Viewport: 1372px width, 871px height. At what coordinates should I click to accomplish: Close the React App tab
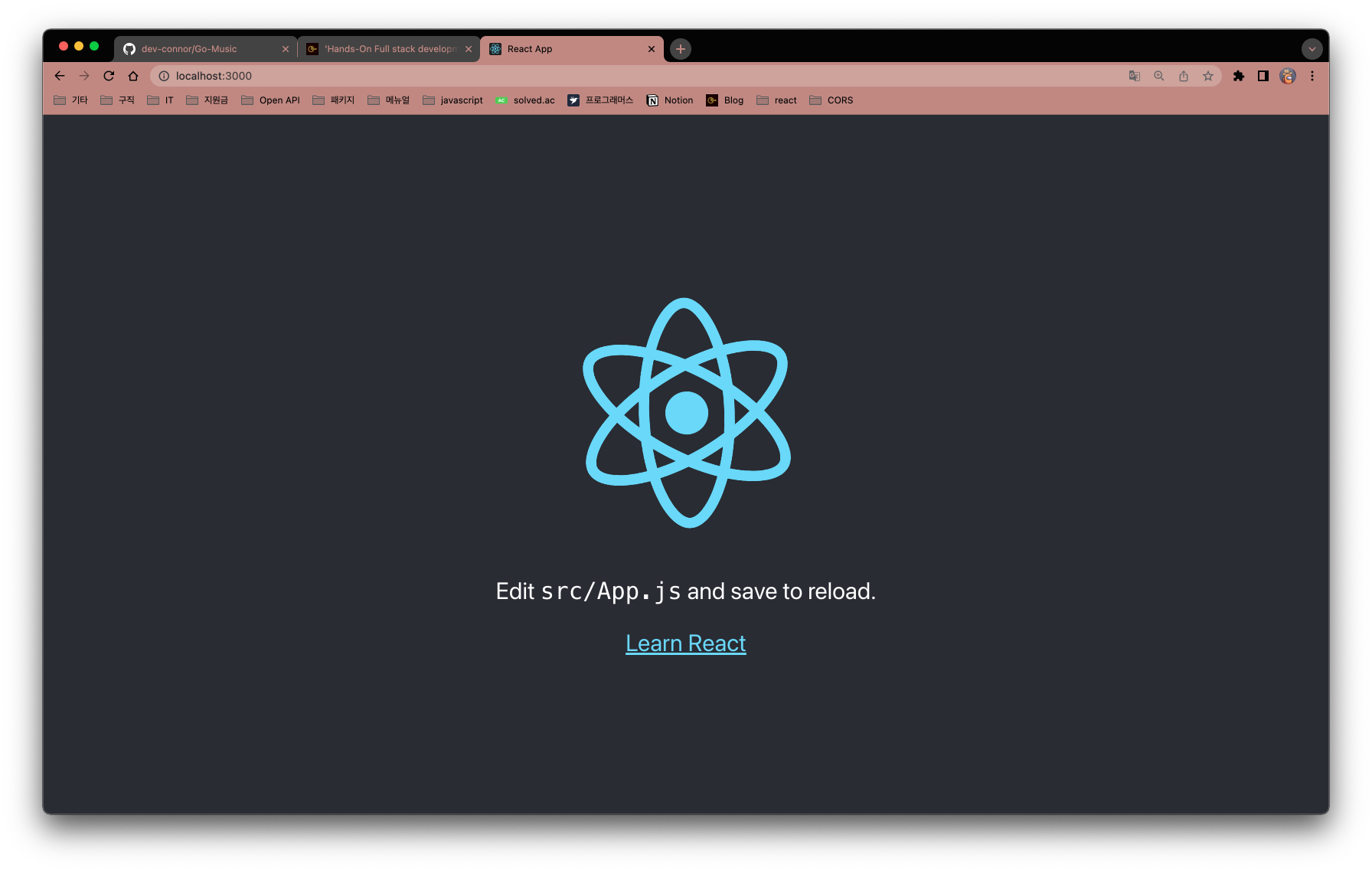652,49
